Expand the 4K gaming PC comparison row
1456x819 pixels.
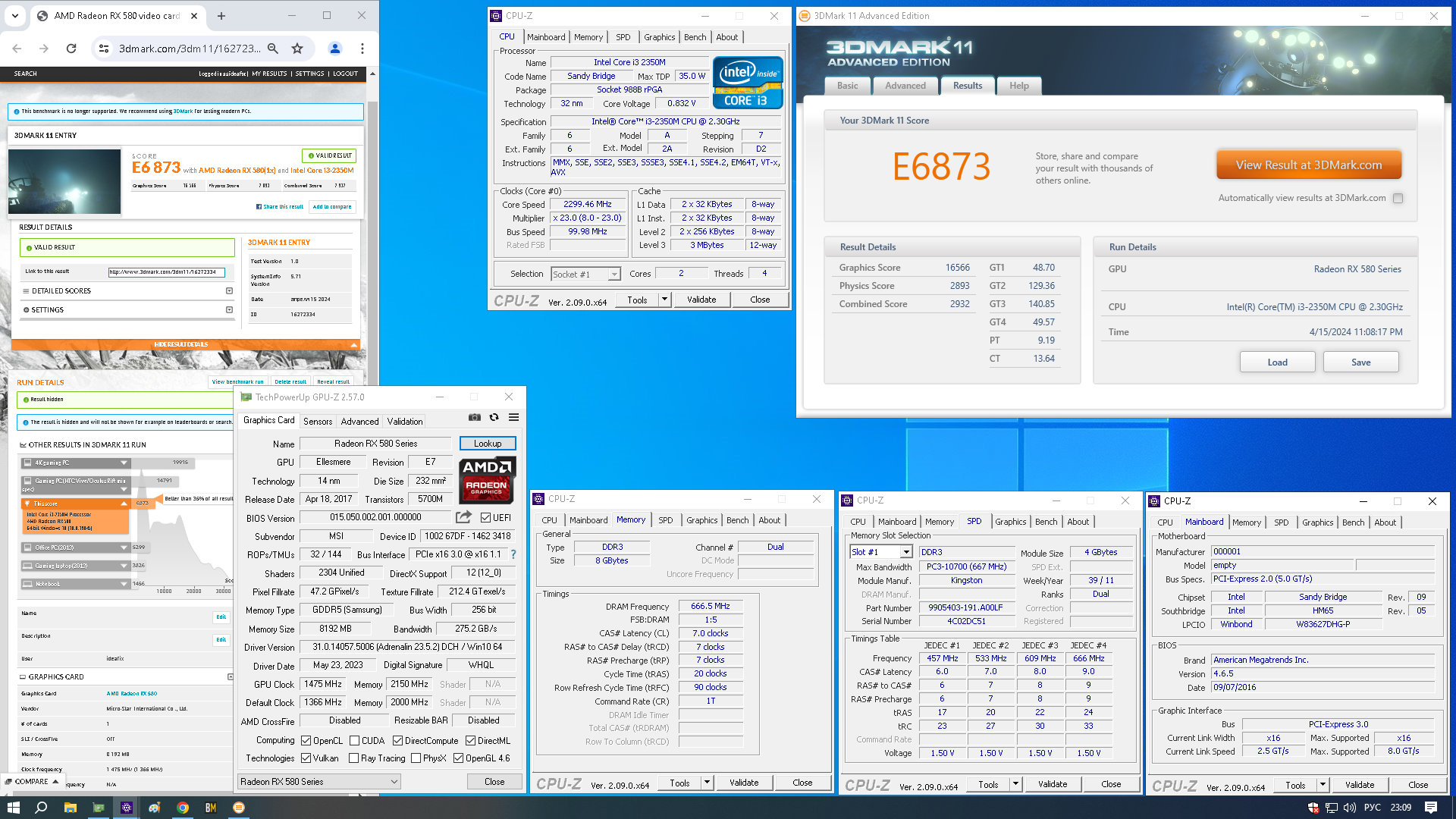click(124, 463)
